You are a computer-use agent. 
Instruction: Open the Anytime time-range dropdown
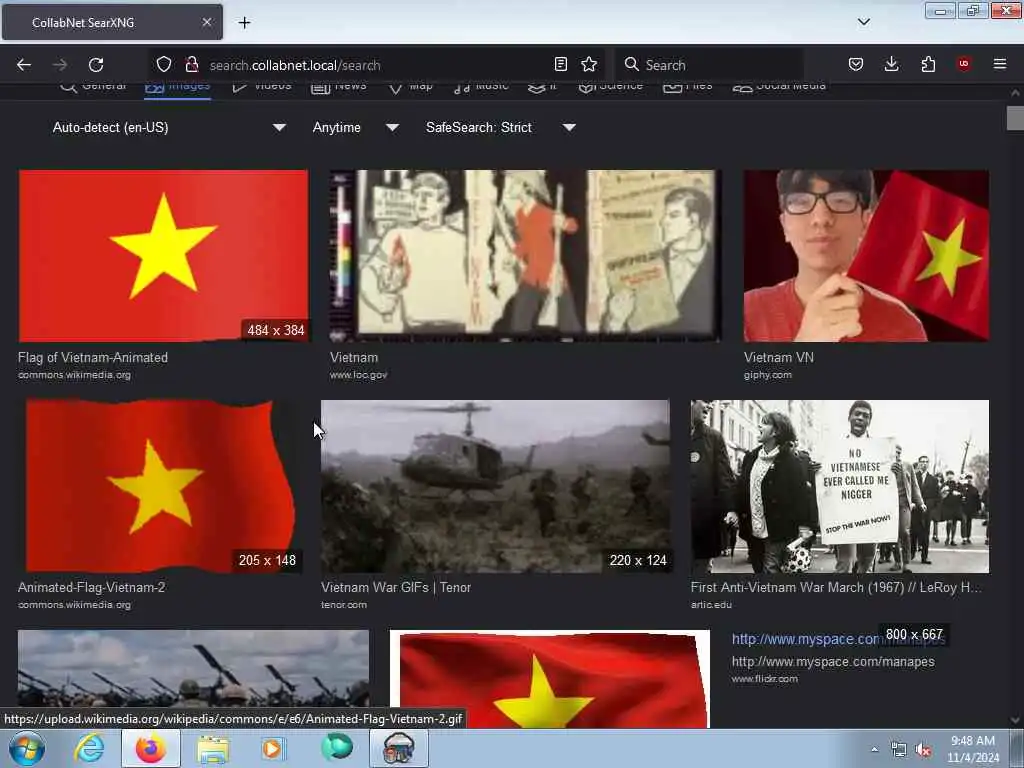(x=355, y=127)
